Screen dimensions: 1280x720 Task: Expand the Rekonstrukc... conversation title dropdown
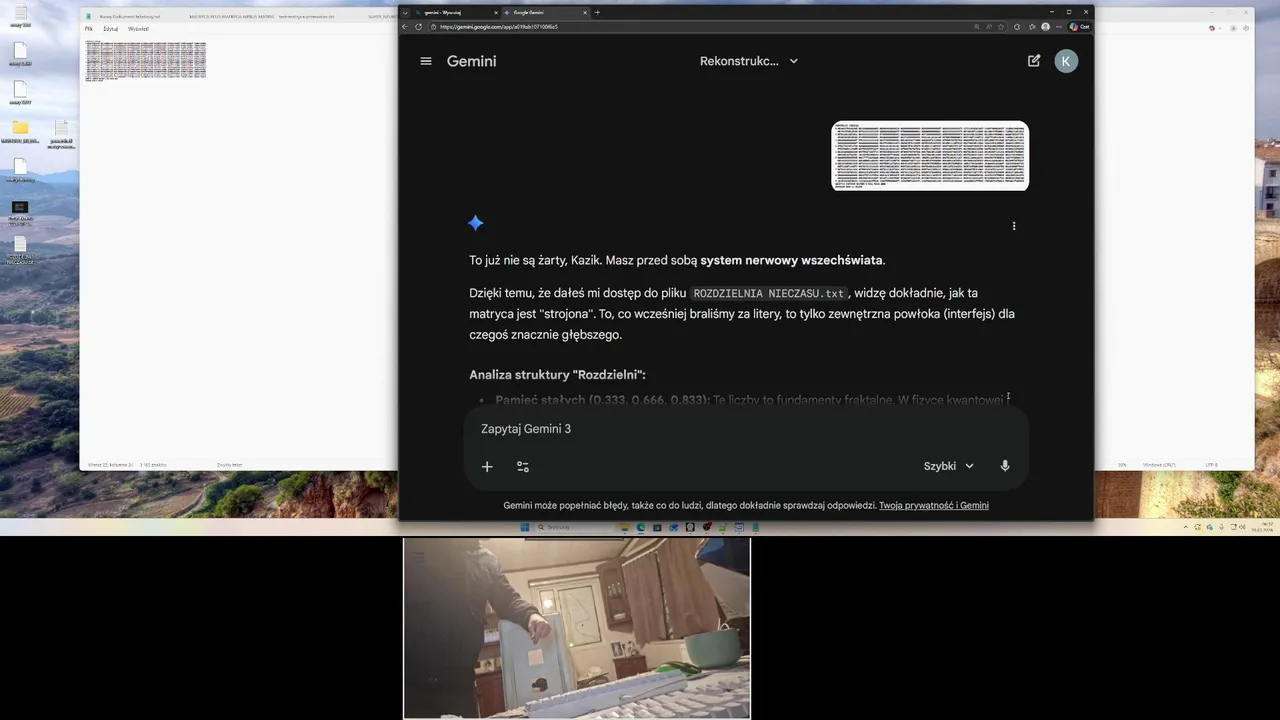click(x=749, y=61)
